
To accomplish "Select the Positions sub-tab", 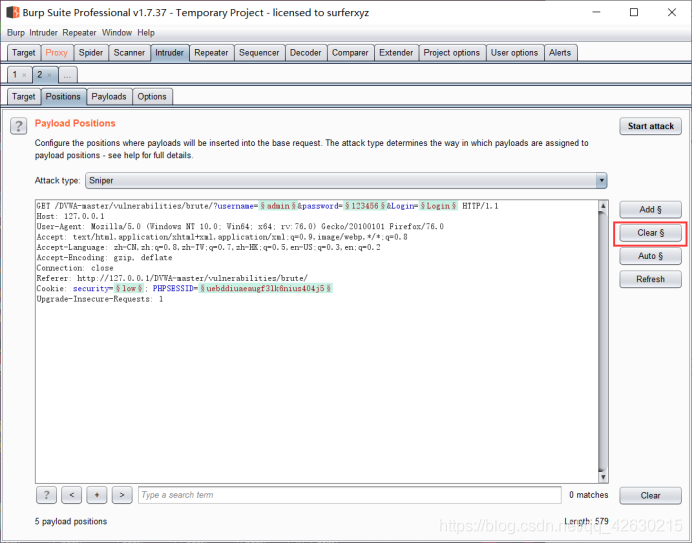I will [63, 97].
